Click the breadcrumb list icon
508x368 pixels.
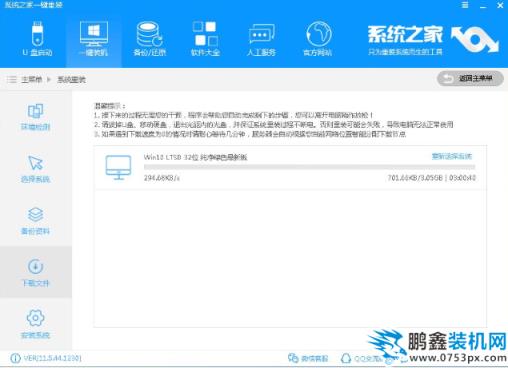(x=12, y=79)
